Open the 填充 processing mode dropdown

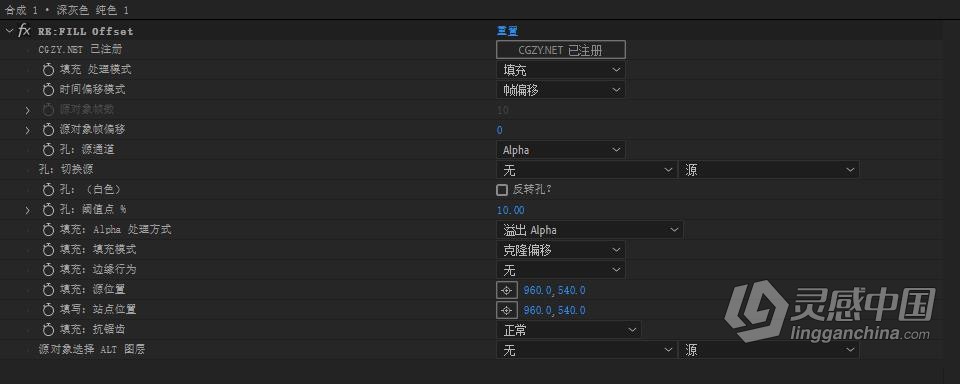coord(560,70)
